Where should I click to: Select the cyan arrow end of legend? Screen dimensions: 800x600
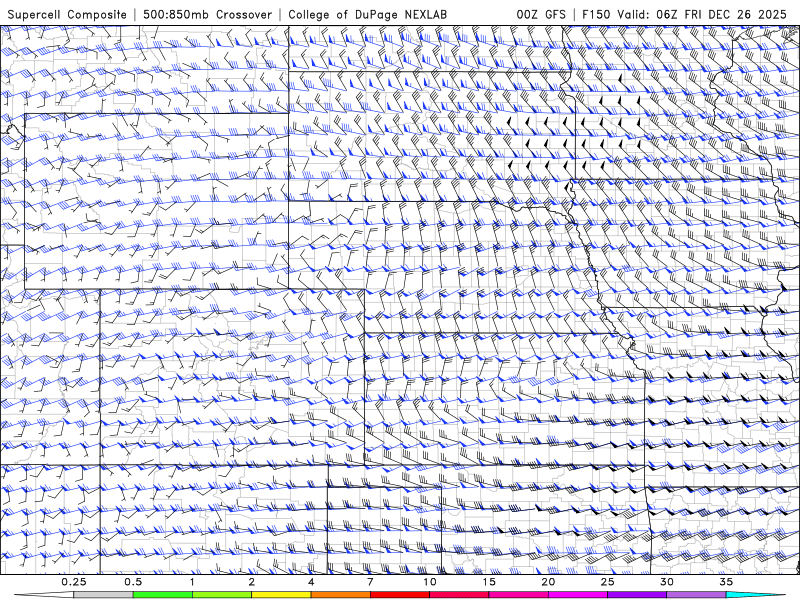click(755, 595)
